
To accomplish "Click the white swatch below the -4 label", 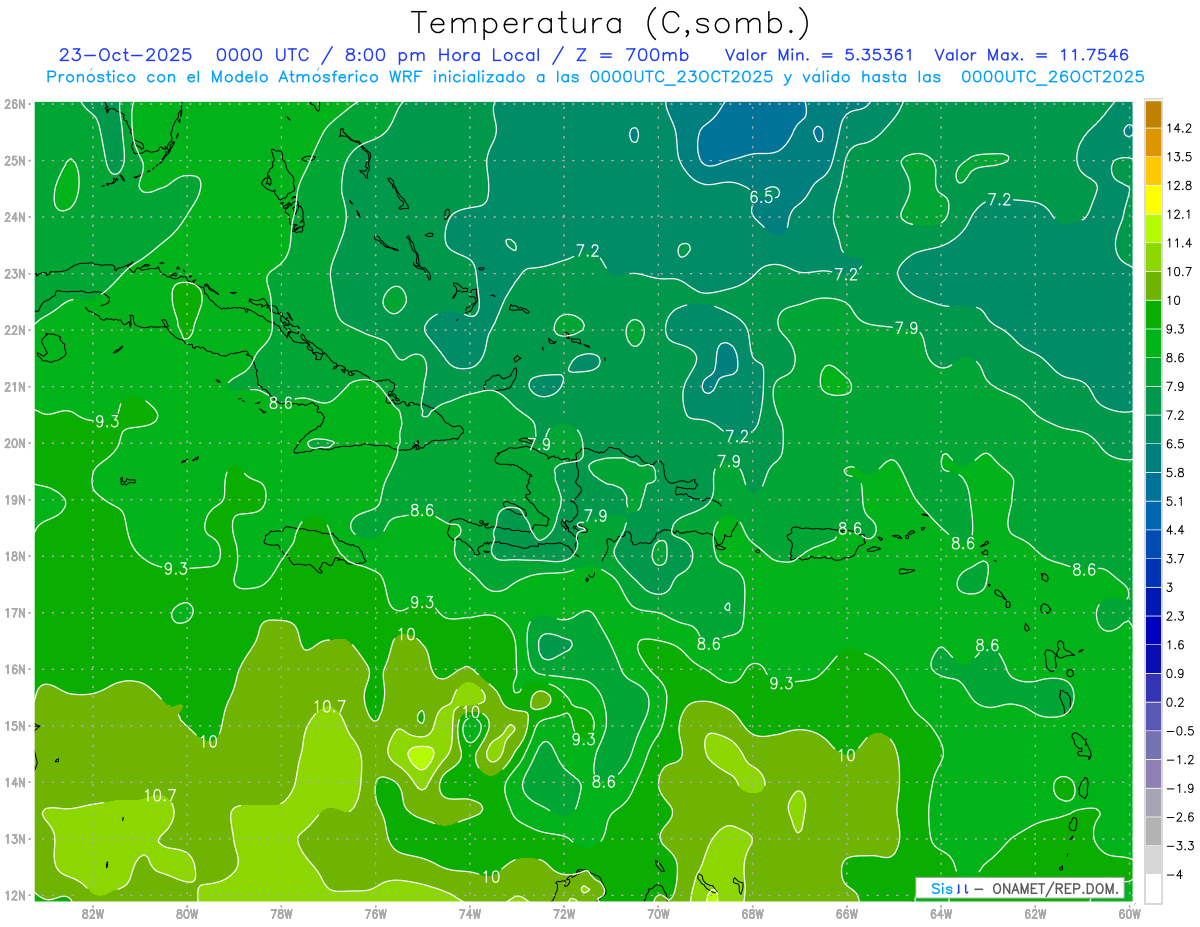I will click(x=1153, y=888).
